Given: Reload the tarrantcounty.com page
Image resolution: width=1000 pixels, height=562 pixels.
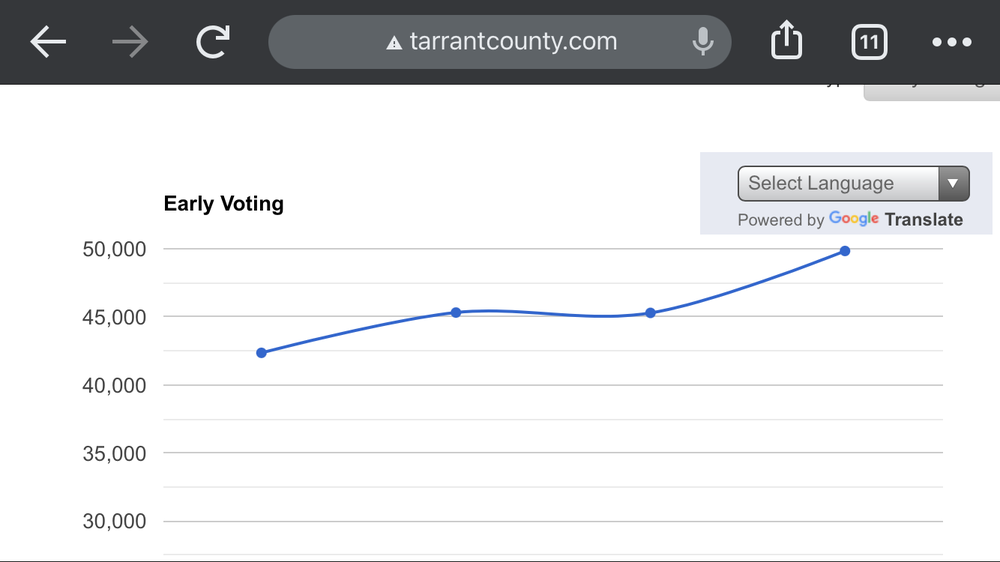Looking at the screenshot, I should tap(212, 42).
